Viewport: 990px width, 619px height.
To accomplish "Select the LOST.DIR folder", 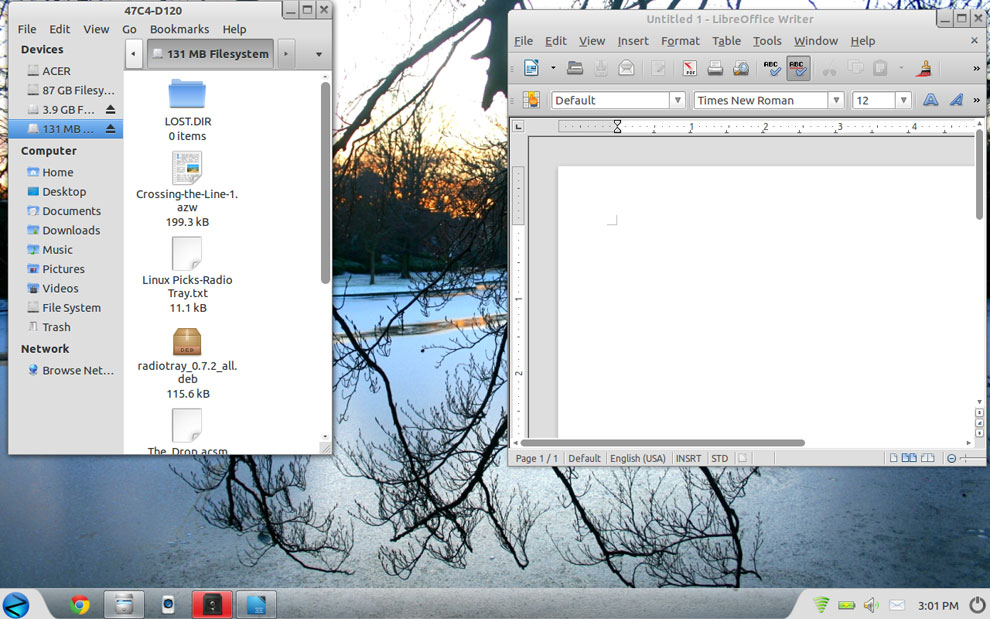I will (188, 110).
